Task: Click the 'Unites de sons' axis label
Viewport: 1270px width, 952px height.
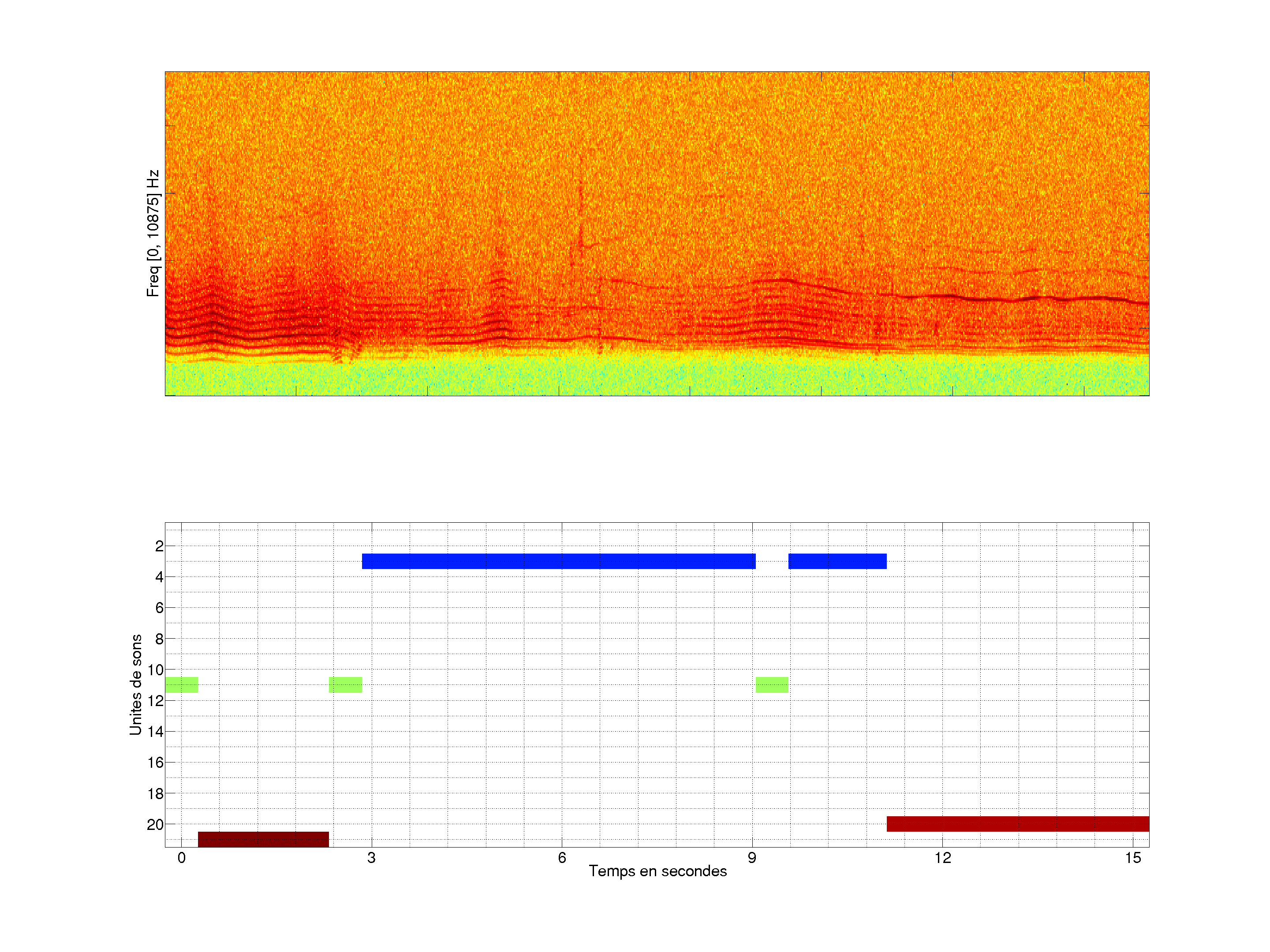Action: click(135, 684)
